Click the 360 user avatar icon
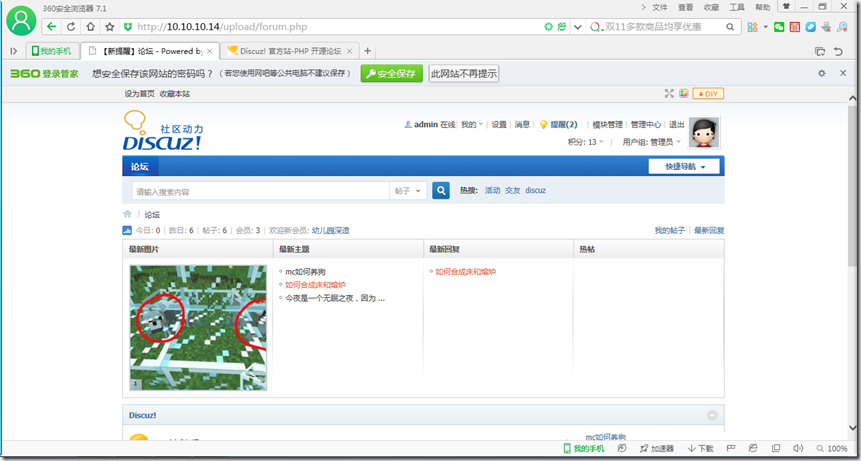Viewport: 861px width, 461px height. 21,21
